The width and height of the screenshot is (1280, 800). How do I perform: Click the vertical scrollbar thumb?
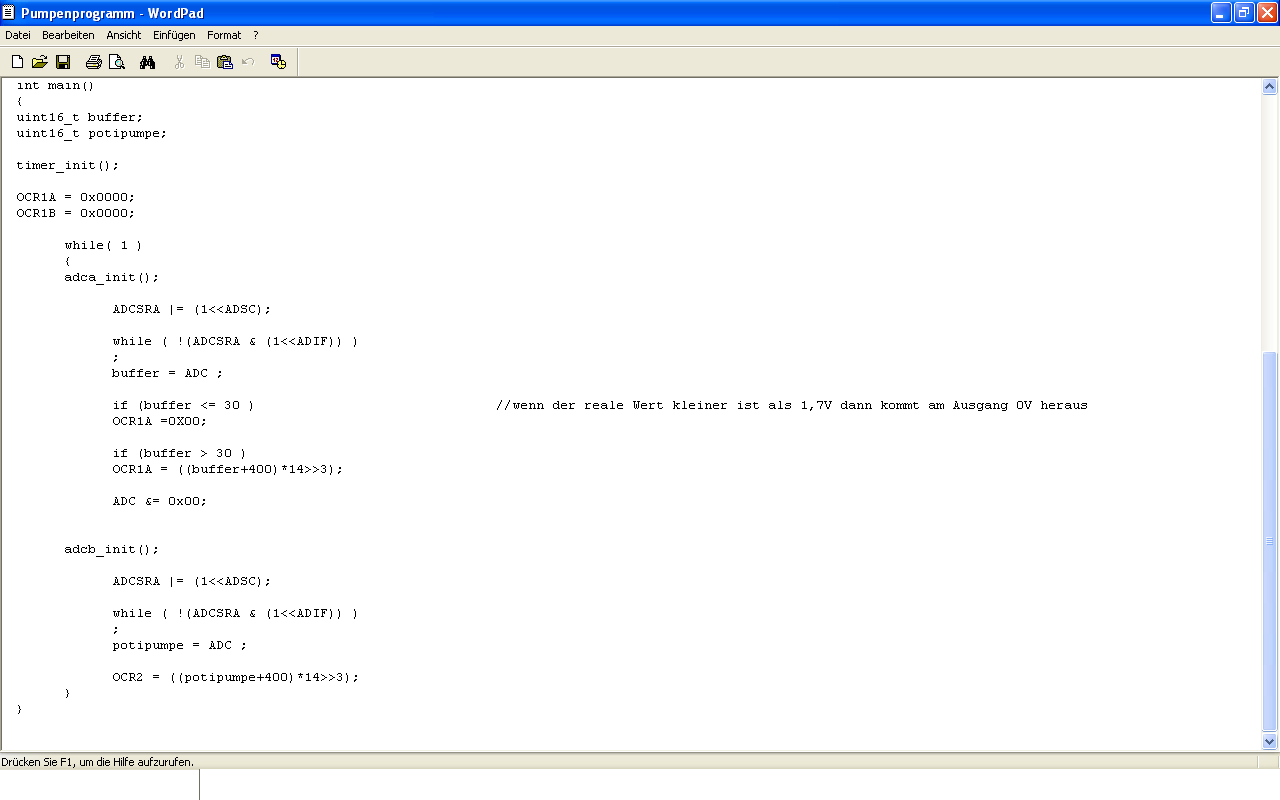tap(1270, 541)
